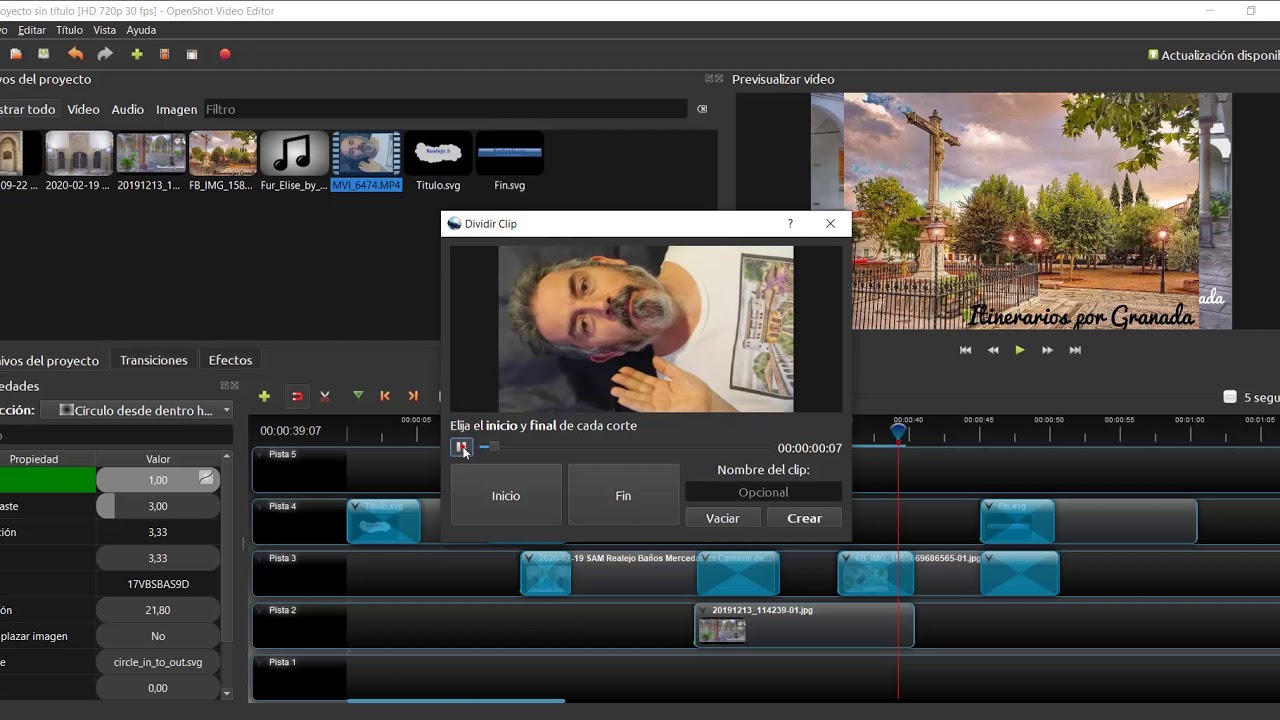Viewport: 1280px width, 720px height.
Task: Click the 21,80 property value
Action: click(x=158, y=610)
